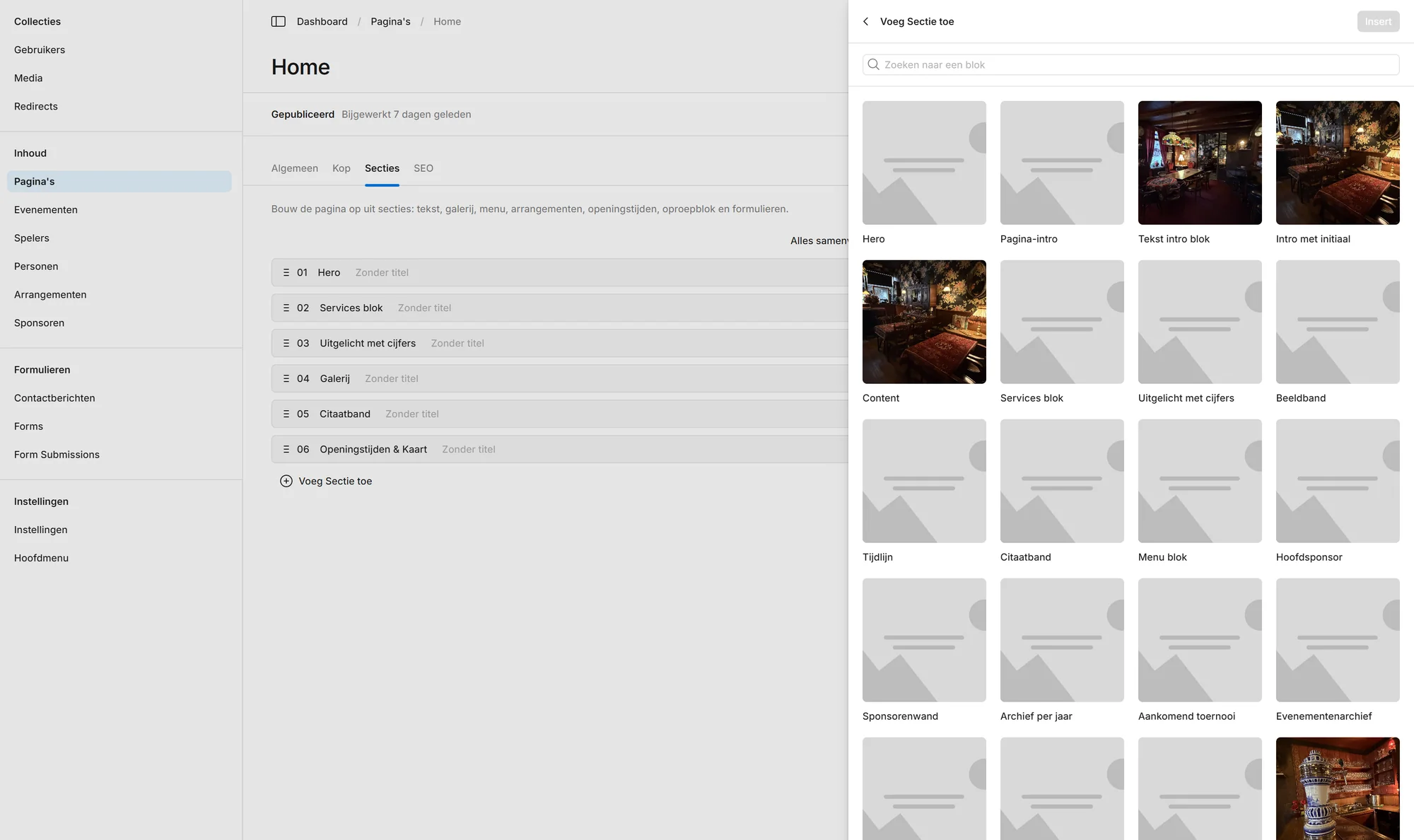Open Personen in the sidebar

coord(36,266)
